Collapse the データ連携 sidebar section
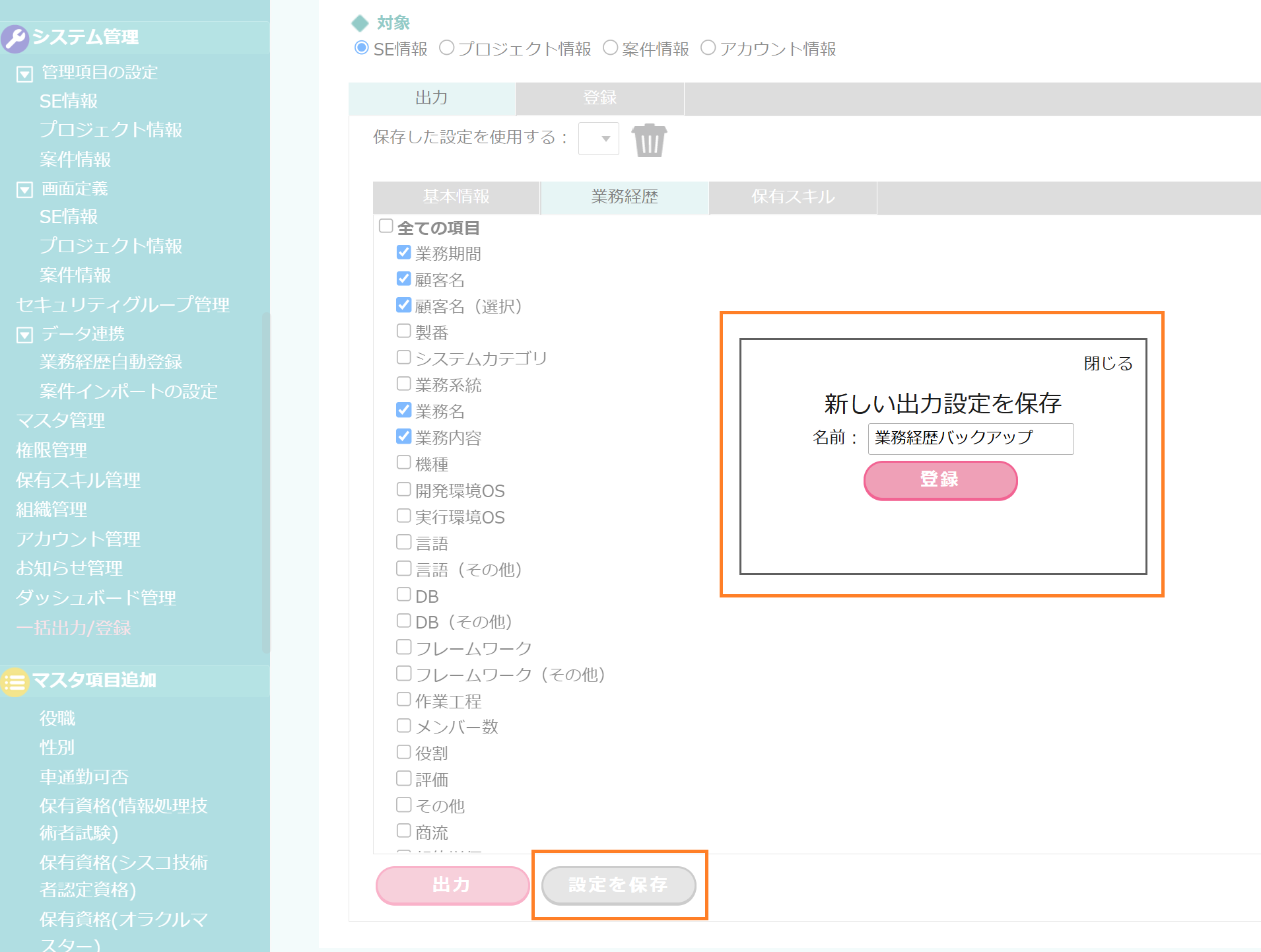The width and height of the screenshot is (1261, 952). click(24, 335)
